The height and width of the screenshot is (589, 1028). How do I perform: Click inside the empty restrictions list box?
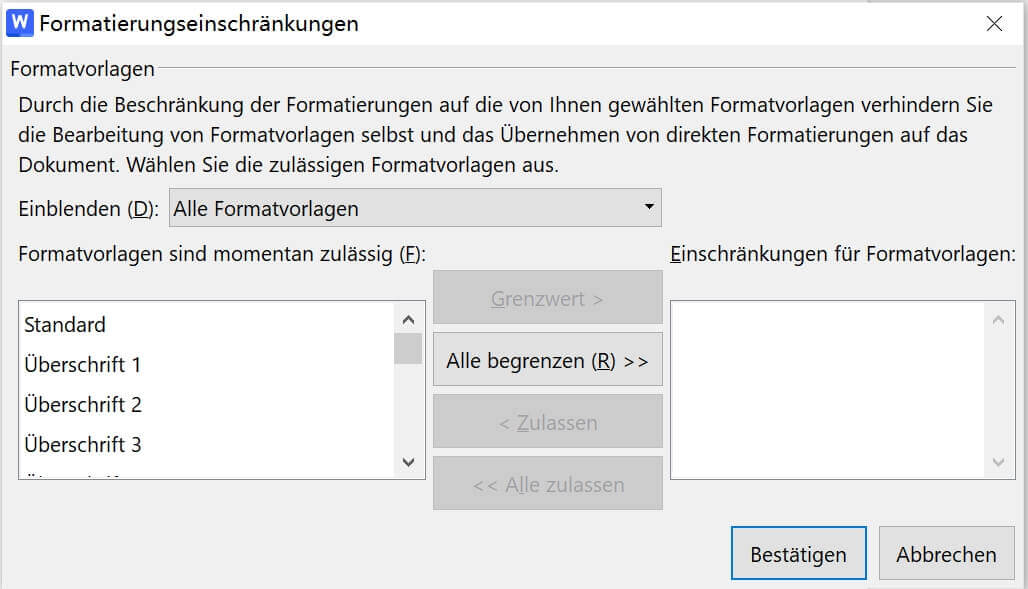[835, 390]
